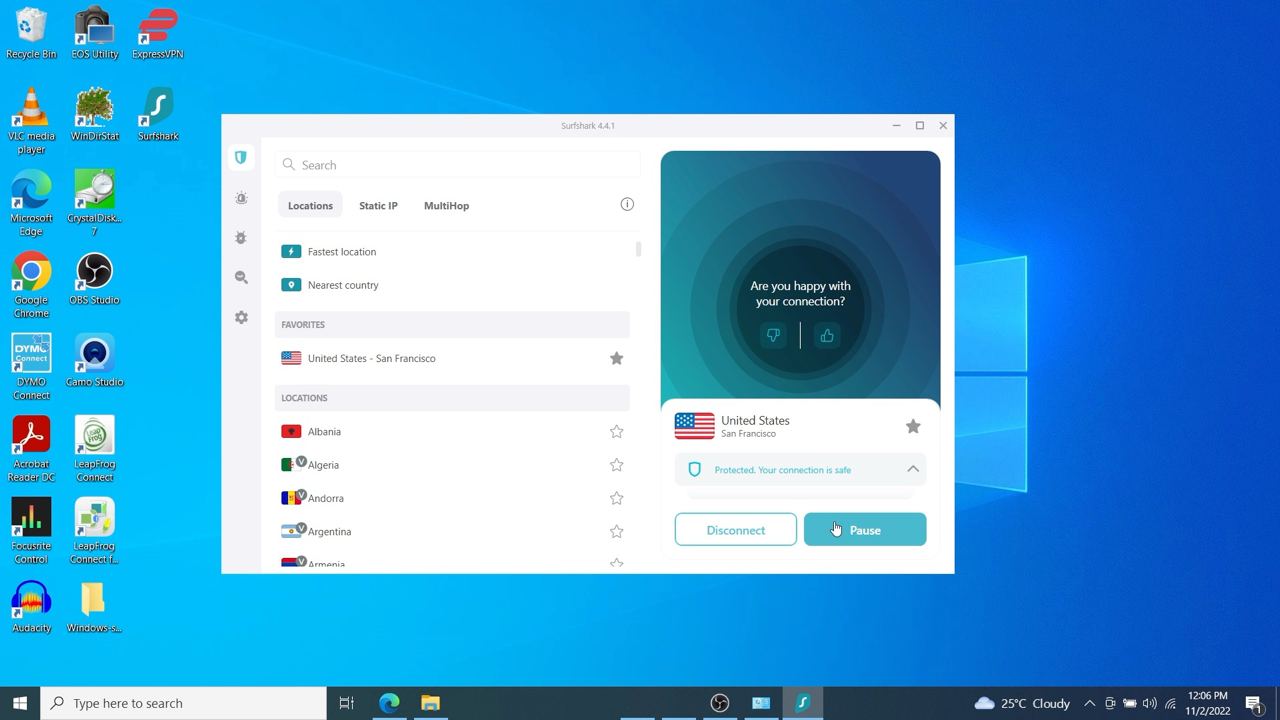Image resolution: width=1280 pixels, height=720 pixels.
Task: Click the Disconnect button
Action: pyautogui.click(x=736, y=530)
